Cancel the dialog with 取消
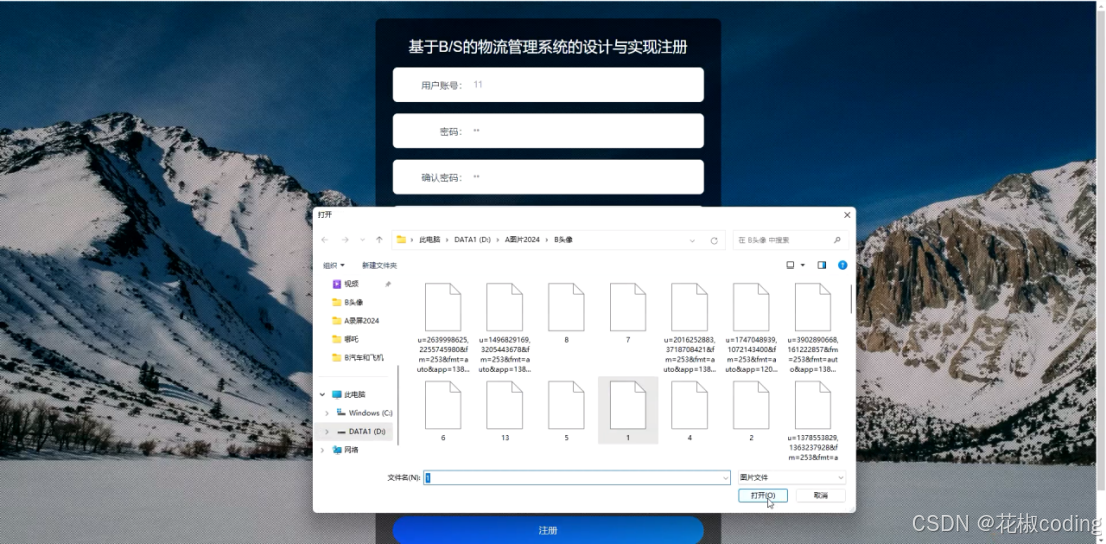 click(820, 495)
